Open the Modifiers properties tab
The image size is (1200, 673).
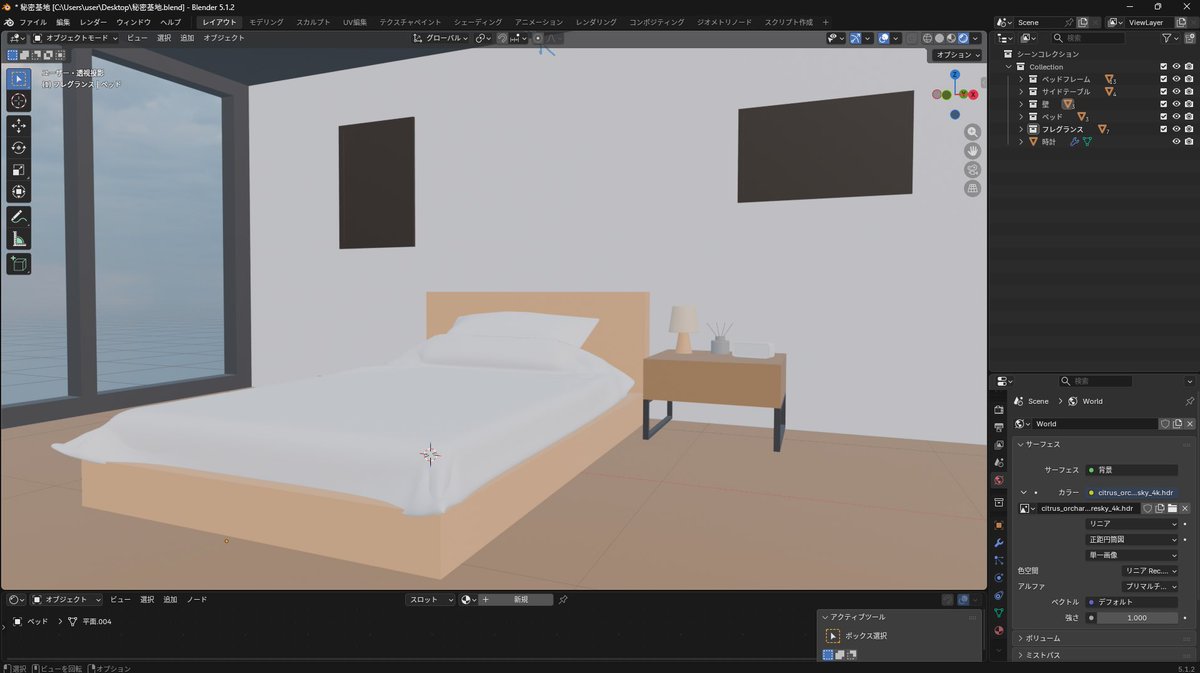tap(998, 543)
